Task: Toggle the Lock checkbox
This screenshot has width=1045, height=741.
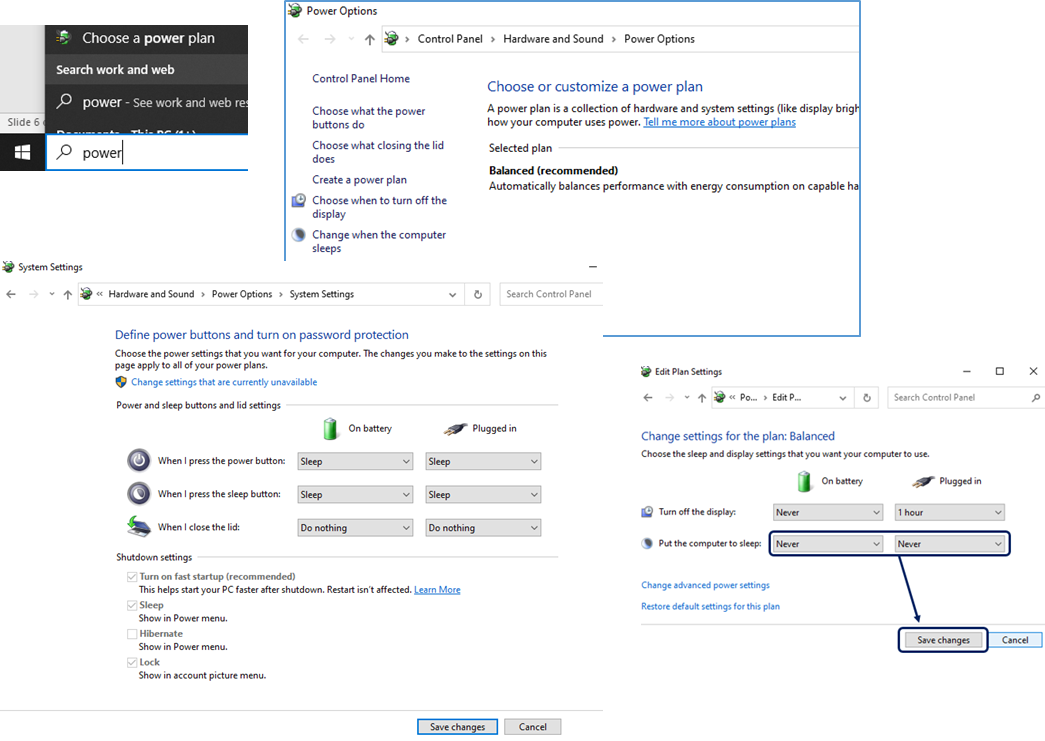Action: [x=132, y=663]
